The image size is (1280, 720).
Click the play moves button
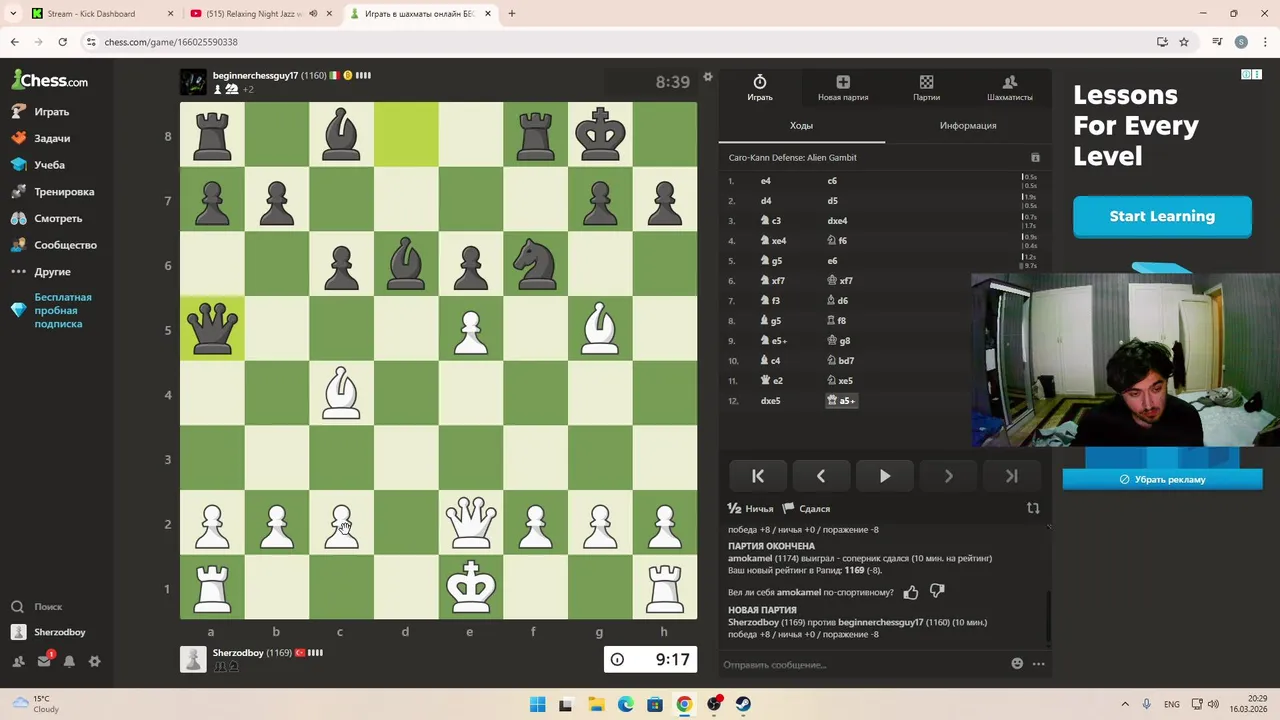pyautogui.click(x=885, y=477)
